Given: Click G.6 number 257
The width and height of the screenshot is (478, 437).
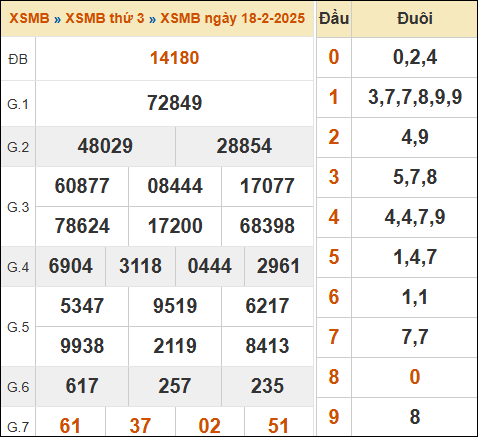Looking at the screenshot, I should pos(175,386).
